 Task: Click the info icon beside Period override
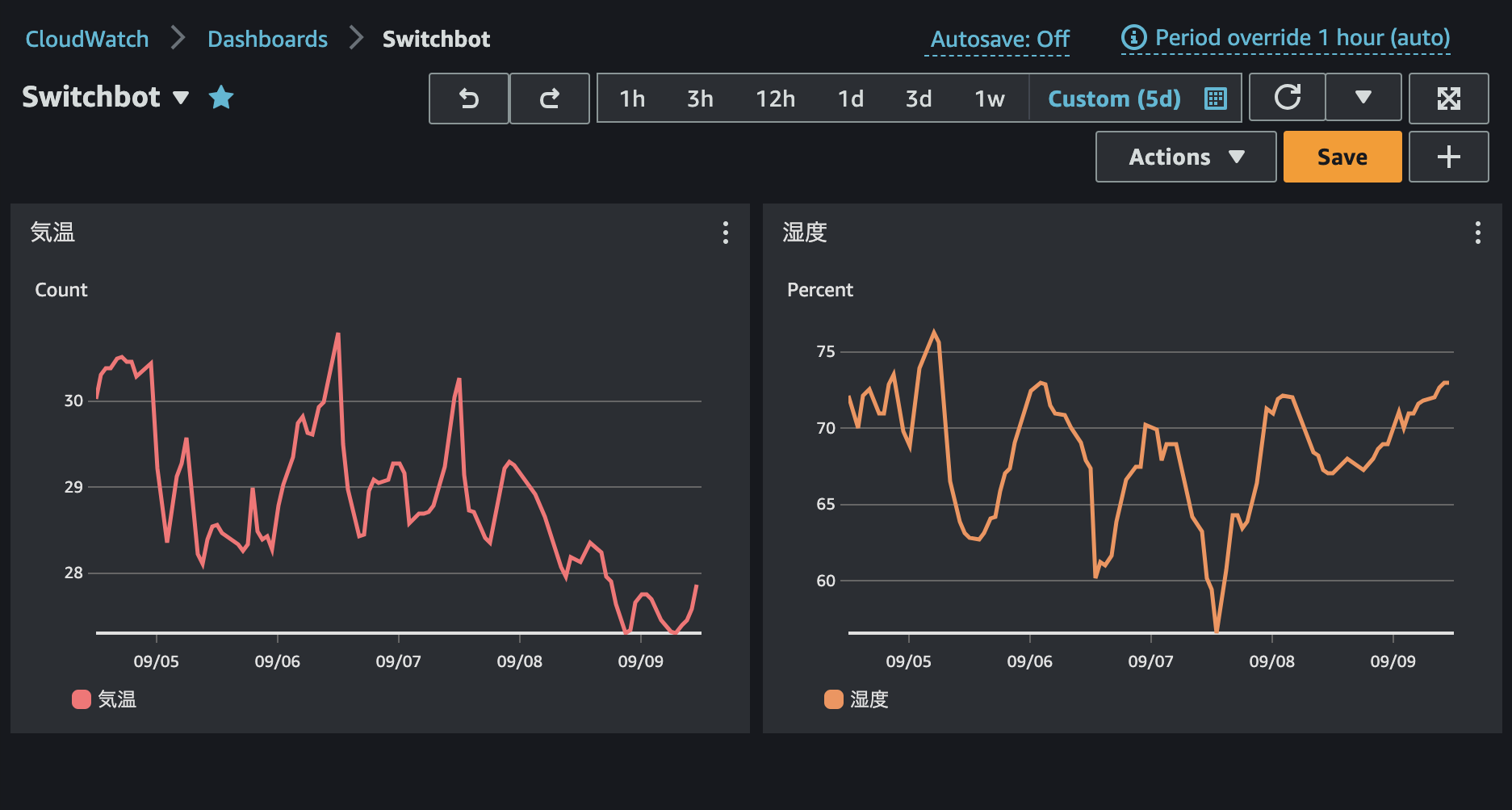click(1133, 37)
